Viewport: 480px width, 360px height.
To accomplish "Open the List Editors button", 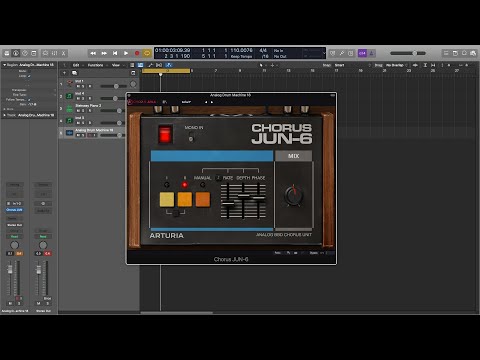I will [446, 53].
